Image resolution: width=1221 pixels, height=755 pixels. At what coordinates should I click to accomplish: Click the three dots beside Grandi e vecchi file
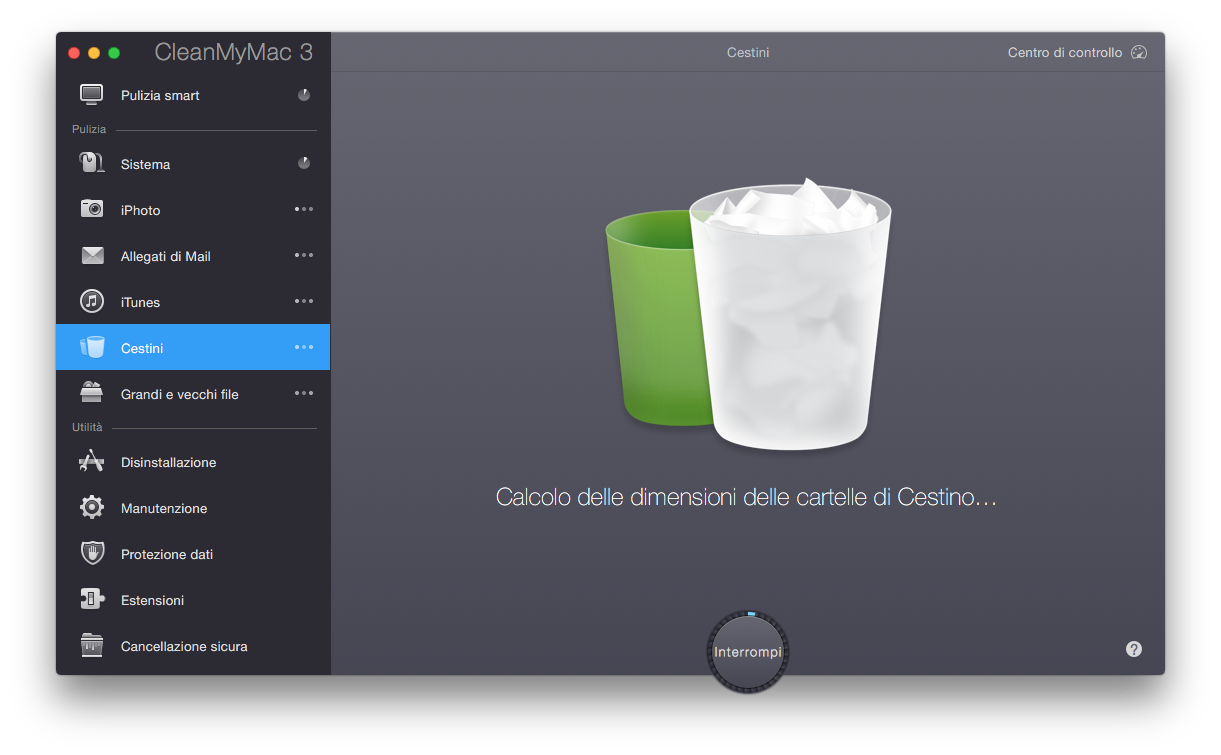pyautogui.click(x=304, y=393)
